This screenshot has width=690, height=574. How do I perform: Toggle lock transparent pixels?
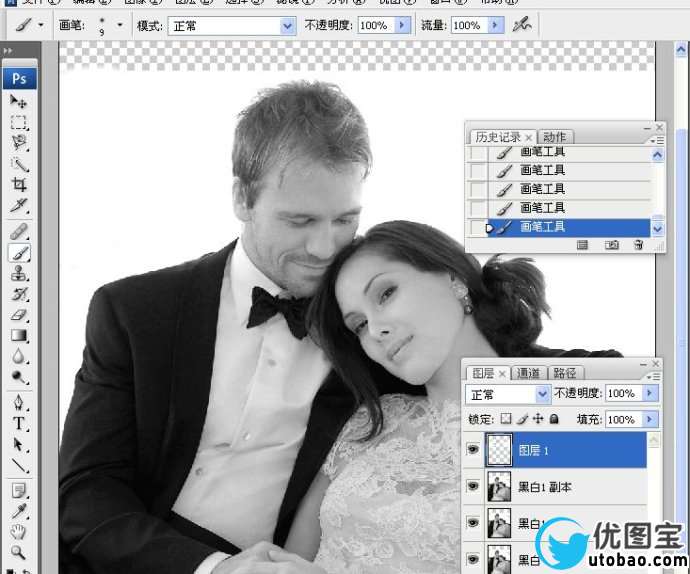(506, 419)
